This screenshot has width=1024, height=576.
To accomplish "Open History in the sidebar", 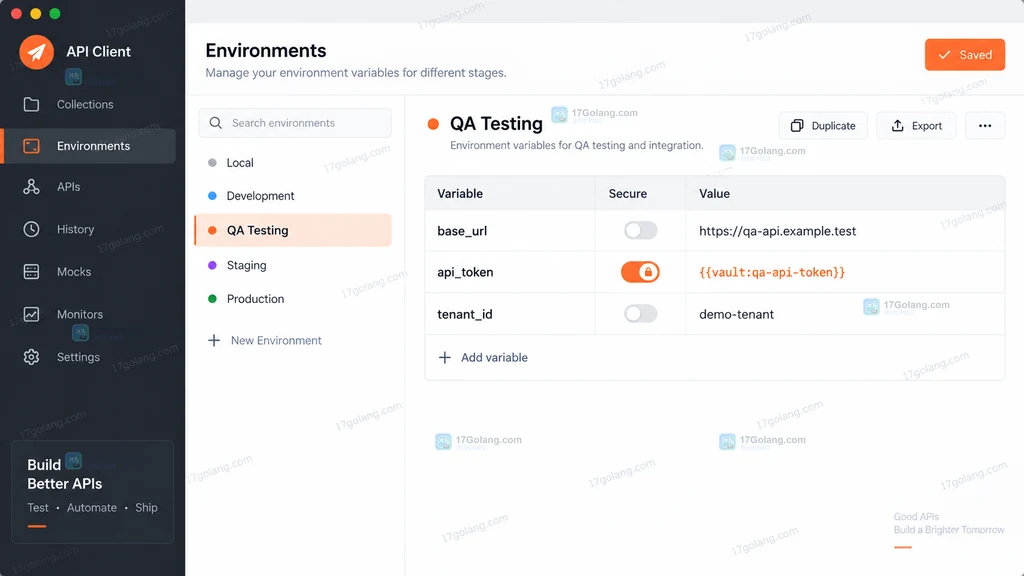I will pyautogui.click(x=75, y=229).
